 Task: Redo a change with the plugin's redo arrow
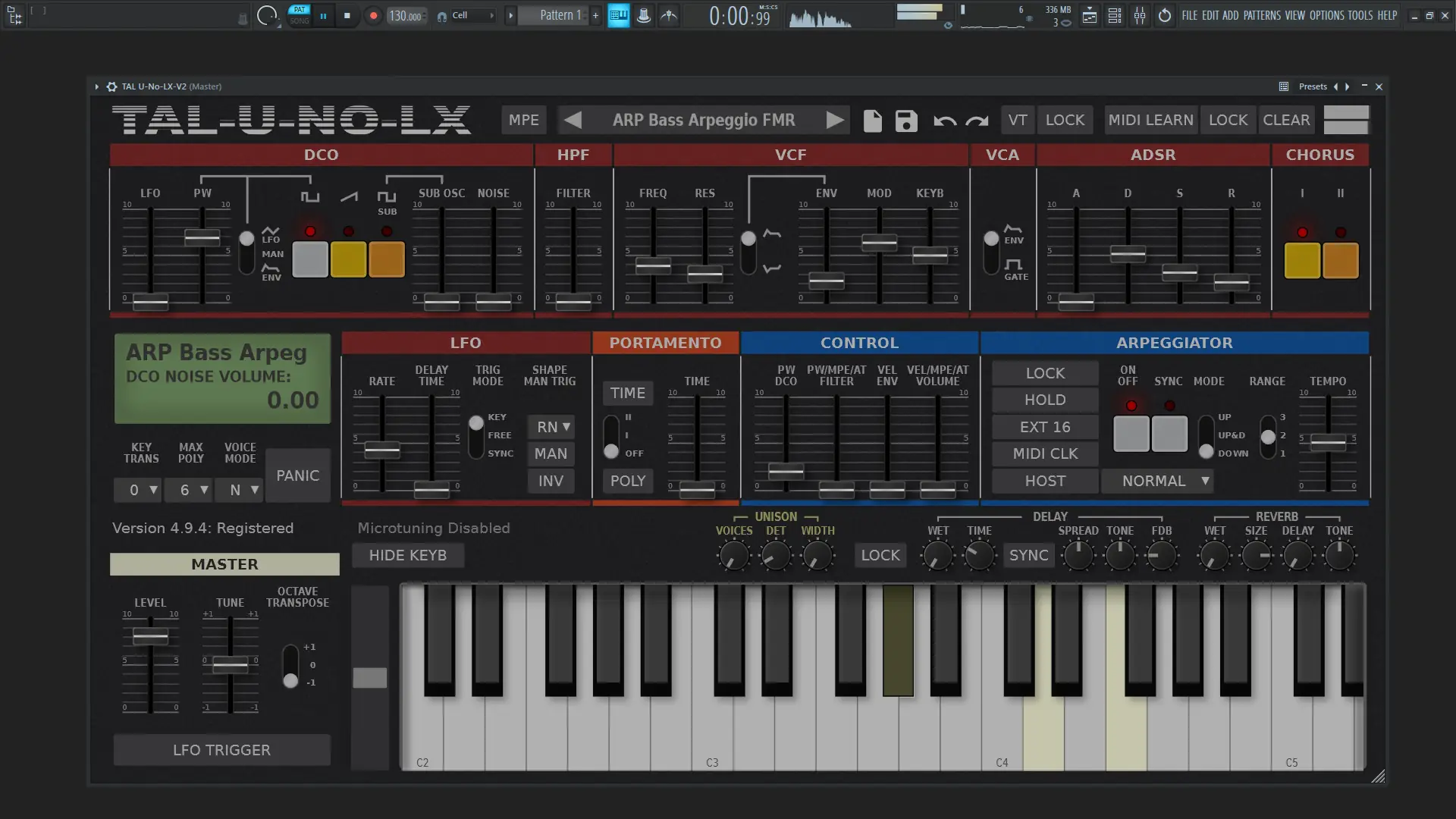[x=977, y=120]
